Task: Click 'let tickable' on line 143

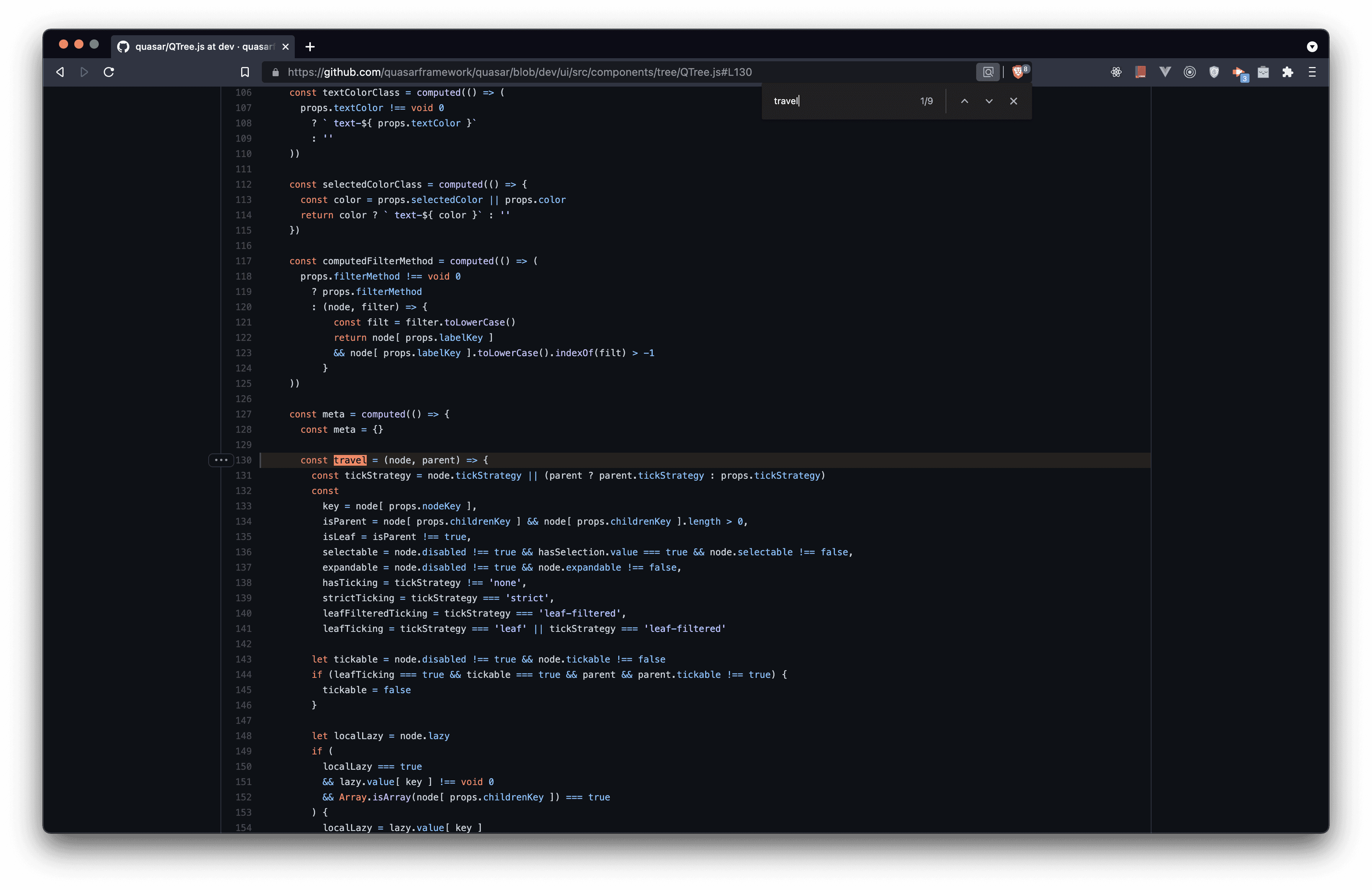Action: click(345, 659)
